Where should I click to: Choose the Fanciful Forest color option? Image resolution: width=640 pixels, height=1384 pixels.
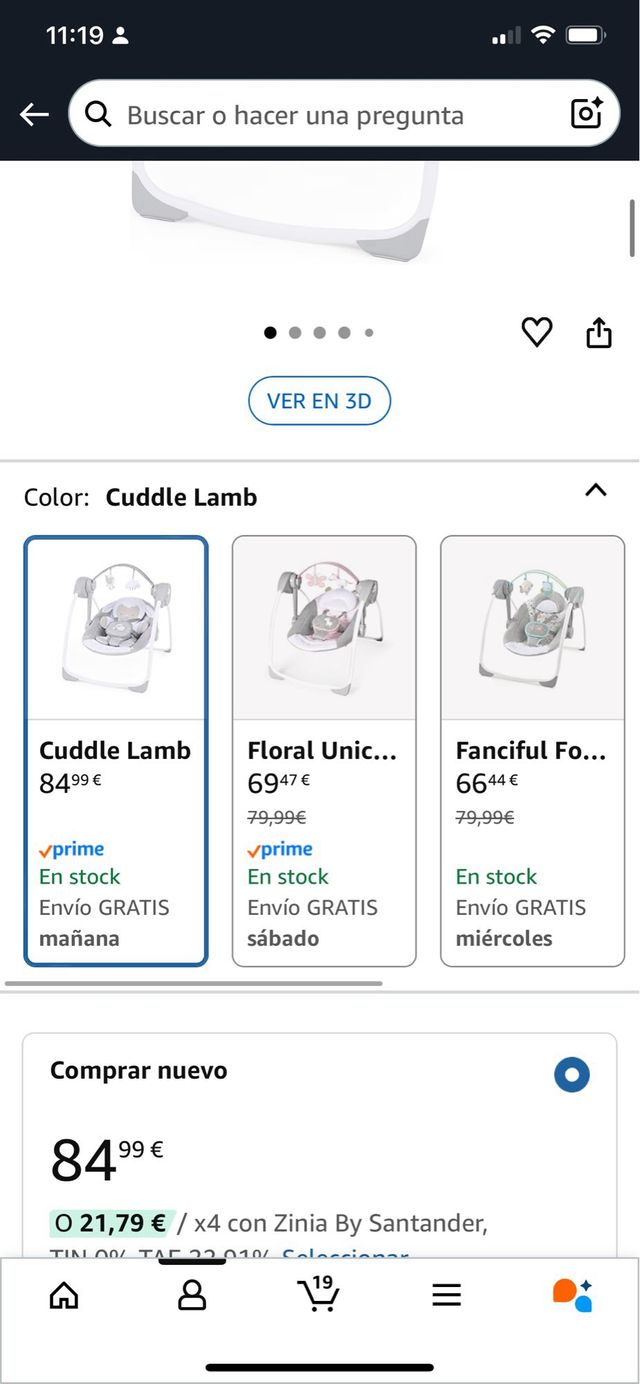[532, 751]
